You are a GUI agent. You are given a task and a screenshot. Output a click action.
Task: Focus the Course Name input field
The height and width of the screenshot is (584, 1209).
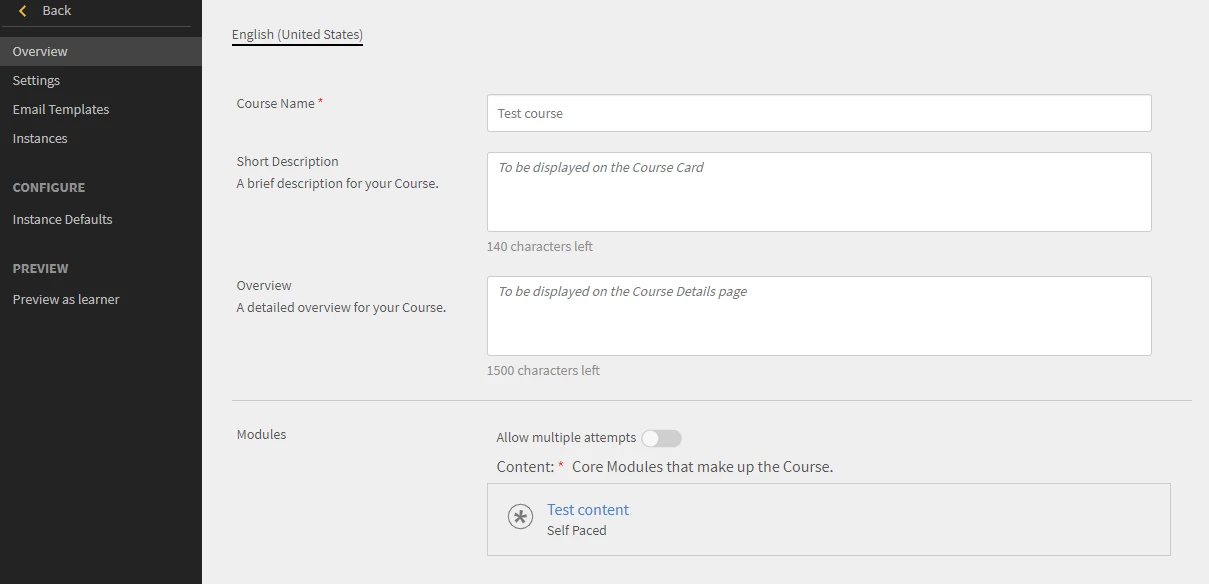tap(818, 113)
